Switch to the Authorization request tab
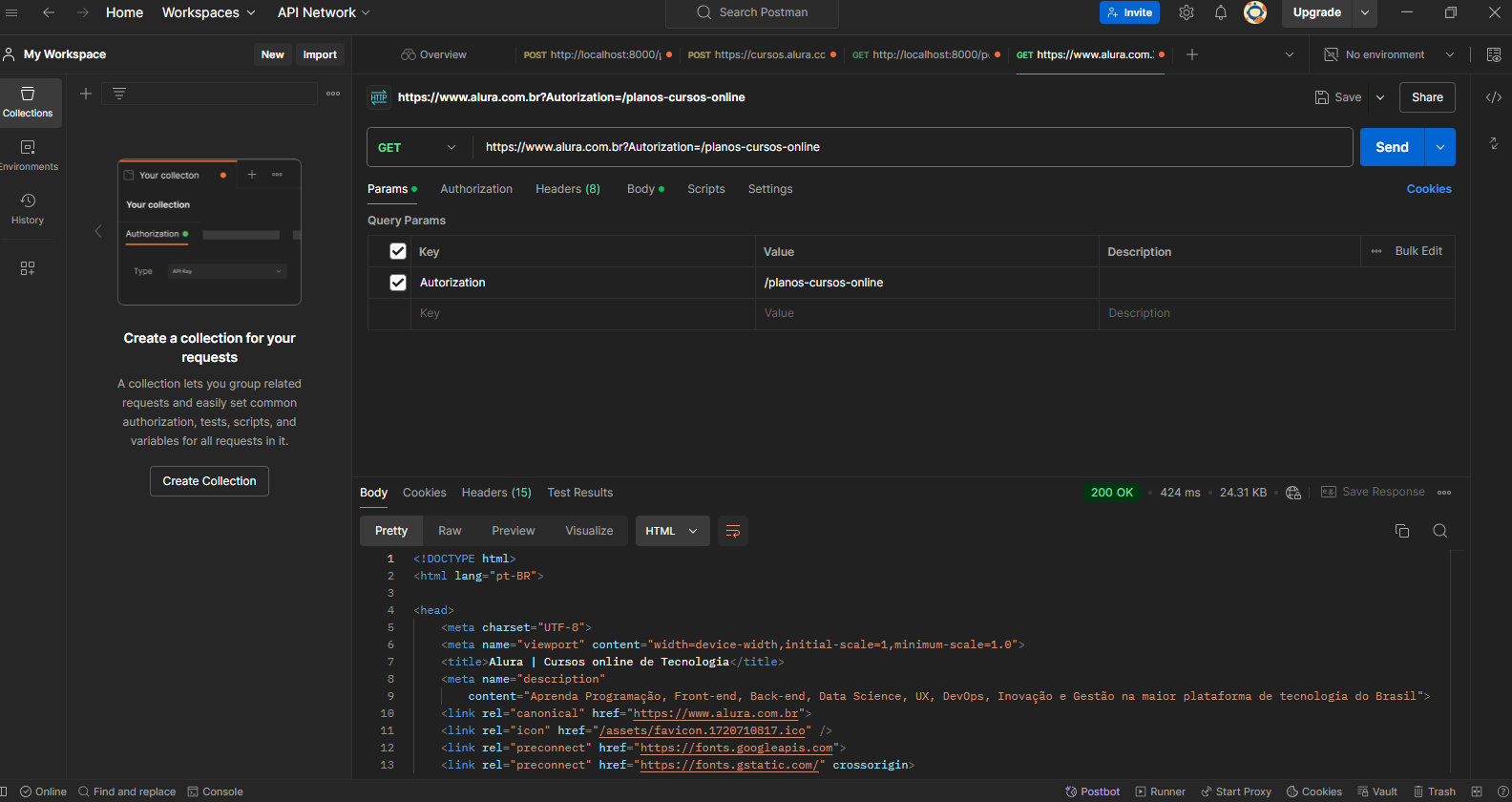This screenshot has width=1512, height=802. point(476,189)
